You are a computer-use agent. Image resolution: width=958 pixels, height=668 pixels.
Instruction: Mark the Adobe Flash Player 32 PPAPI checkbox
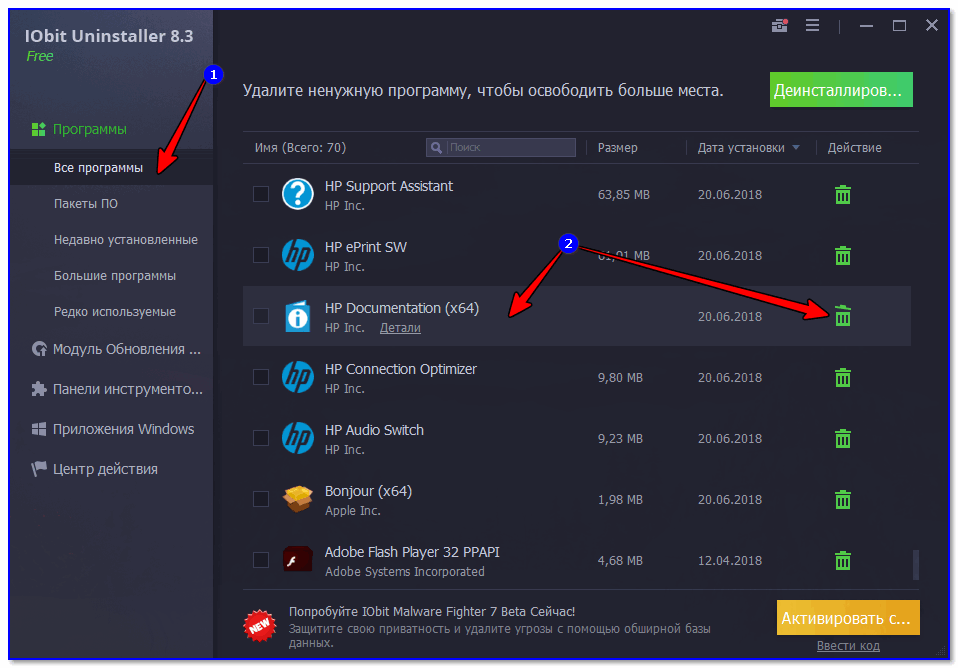click(x=261, y=560)
